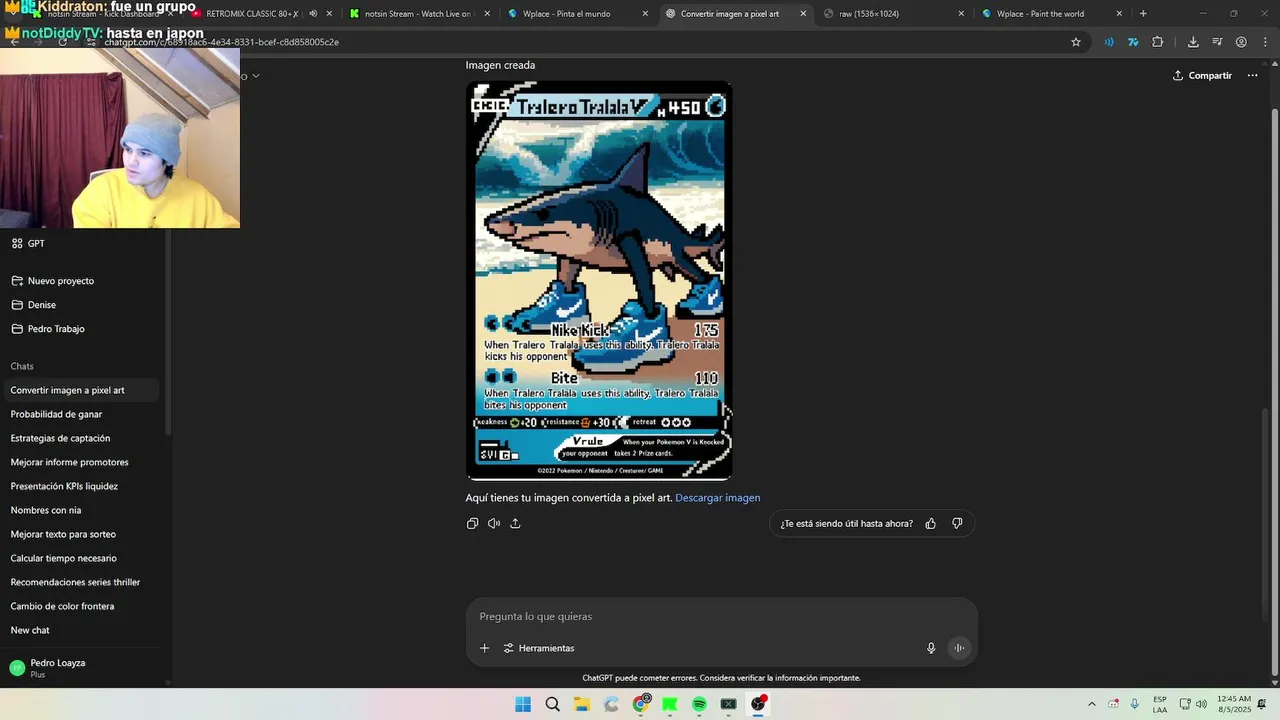Open the Denise project folder
This screenshot has height=720, width=1280.
34,305
